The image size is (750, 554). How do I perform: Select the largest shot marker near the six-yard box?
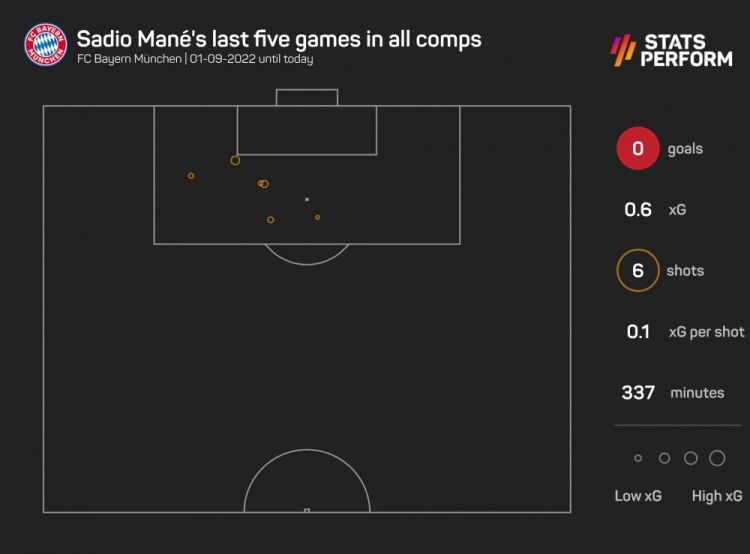pyautogui.click(x=235, y=160)
